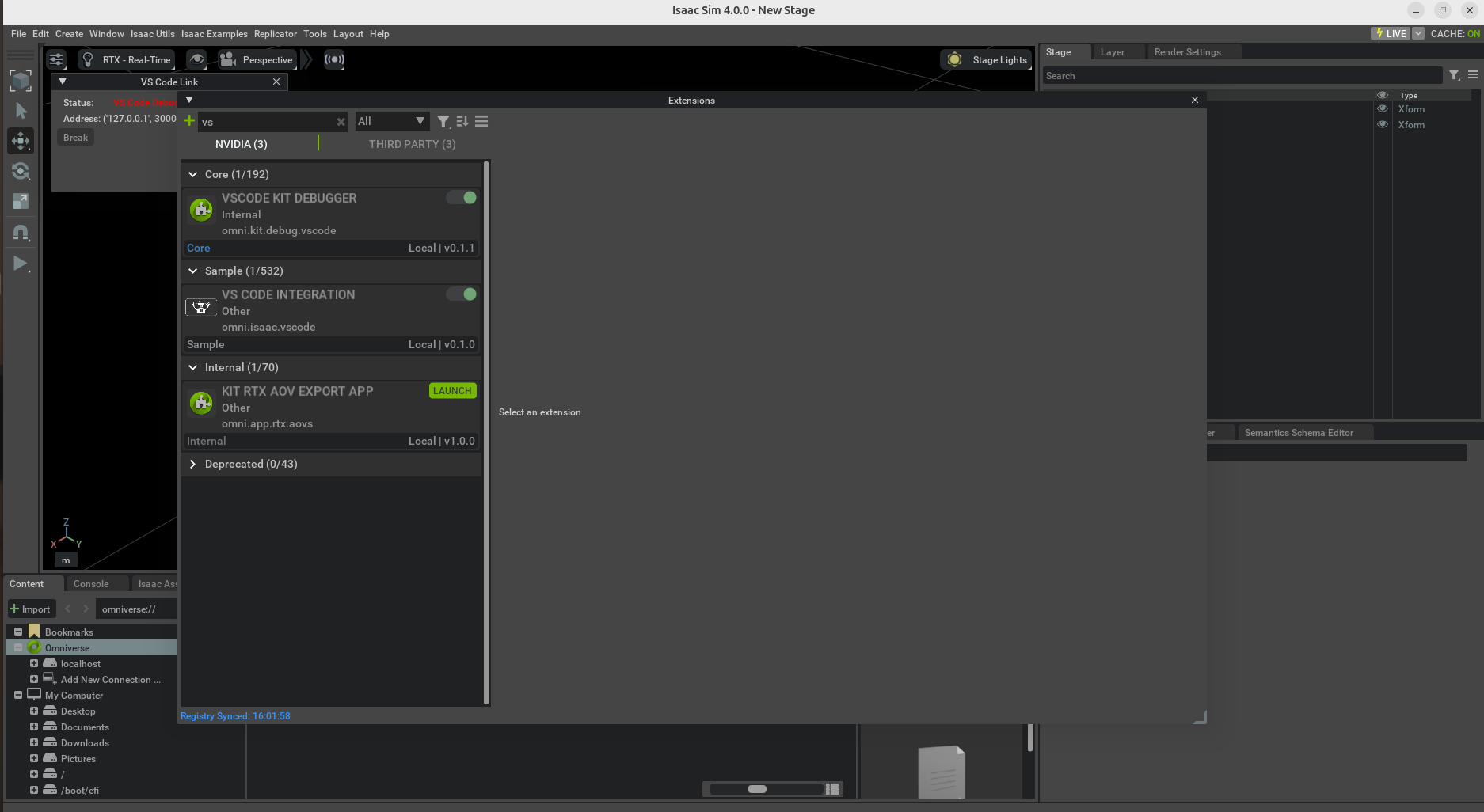Enable the Snap magnet tool
Screen dimensions: 1484x812
pyautogui.click(x=21, y=232)
